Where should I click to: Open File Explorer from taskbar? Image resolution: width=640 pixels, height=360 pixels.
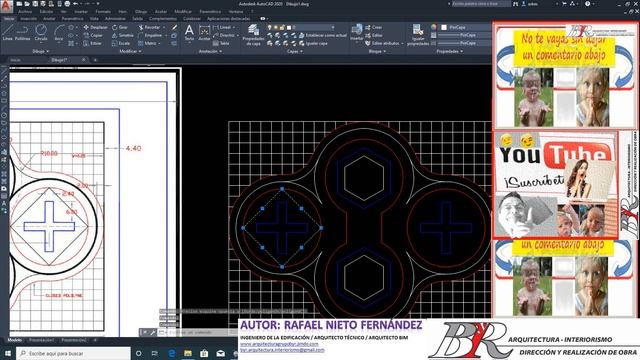pyautogui.click(x=188, y=353)
